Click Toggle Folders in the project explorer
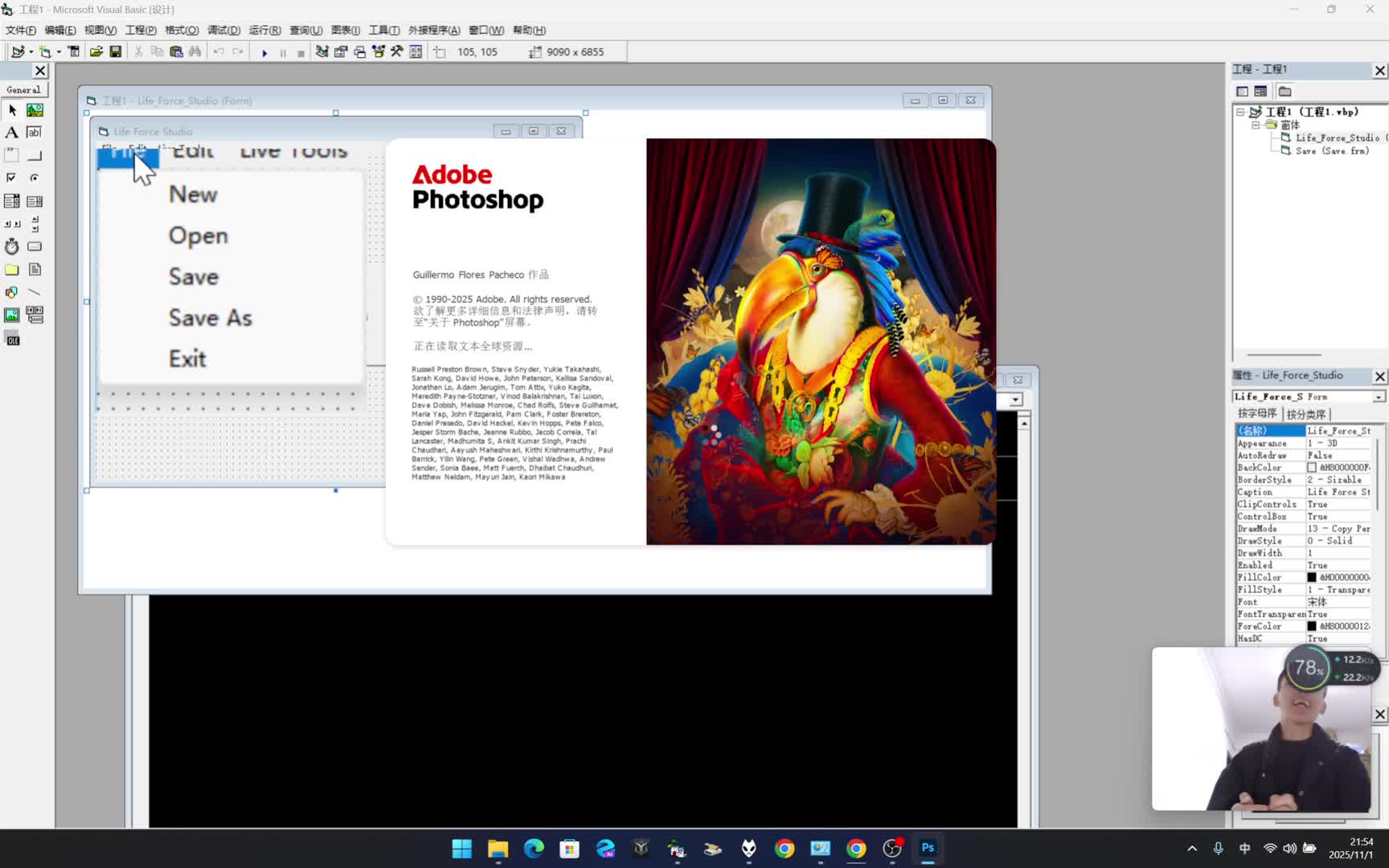The width and height of the screenshot is (1389, 868). pyautogui.click(x=1285, y=92)
